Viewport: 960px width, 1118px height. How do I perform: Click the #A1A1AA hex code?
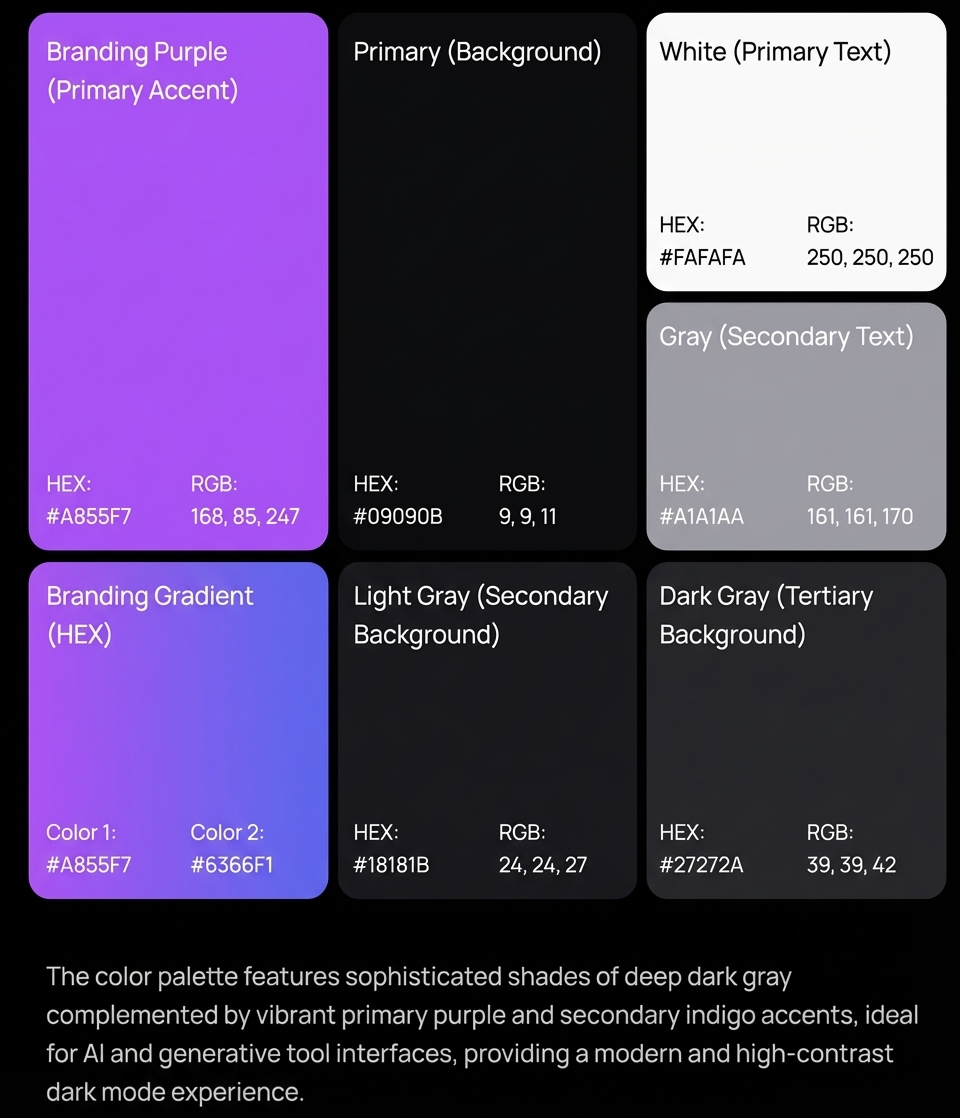702,516
